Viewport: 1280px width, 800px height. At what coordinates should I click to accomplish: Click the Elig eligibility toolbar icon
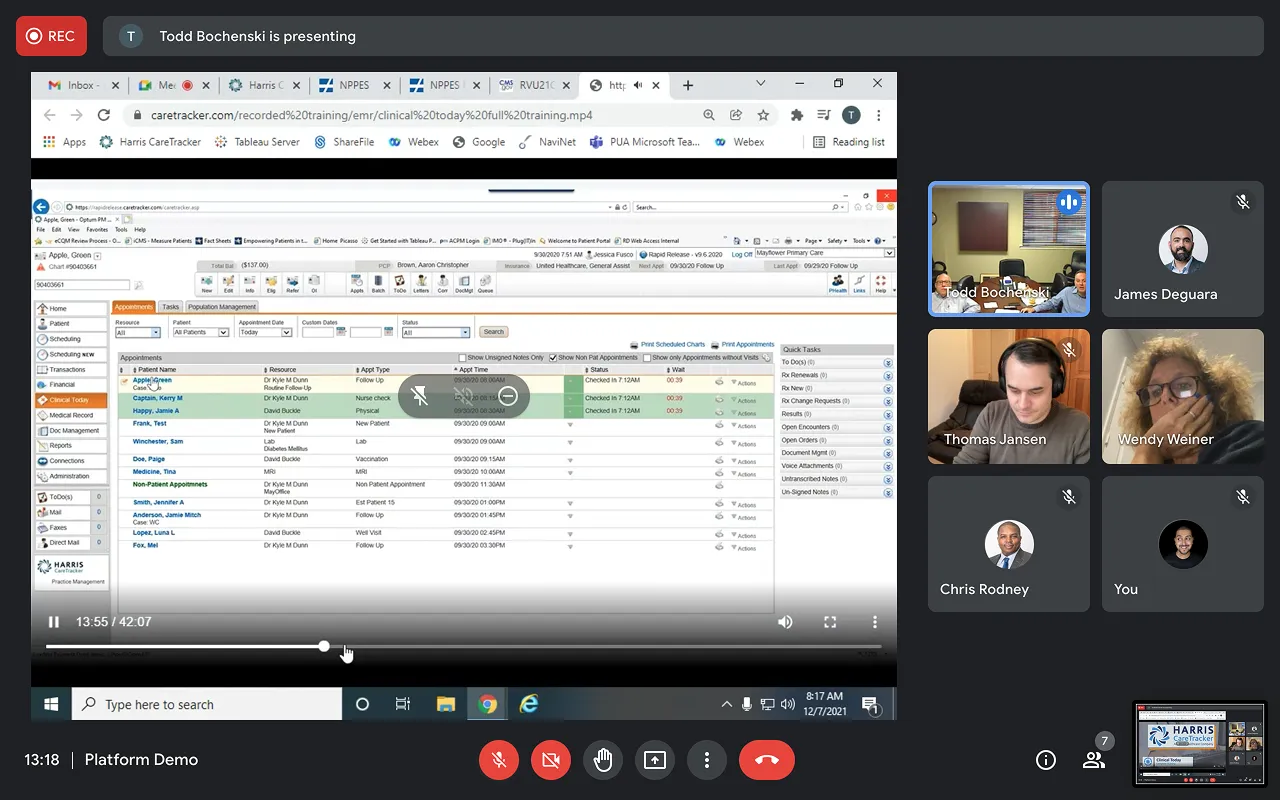271,284
